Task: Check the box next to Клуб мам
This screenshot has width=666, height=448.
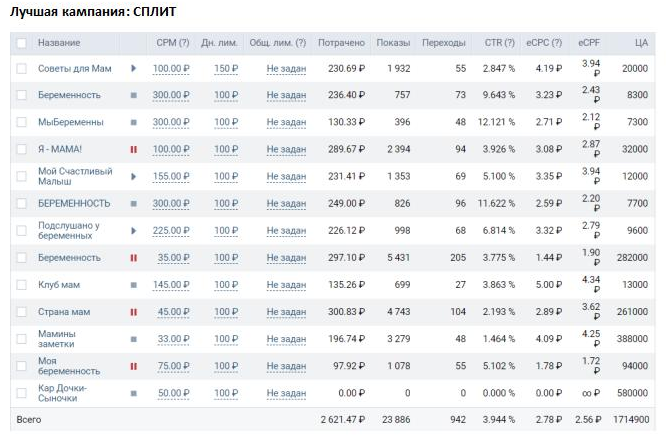Action: tap(22, 285)
